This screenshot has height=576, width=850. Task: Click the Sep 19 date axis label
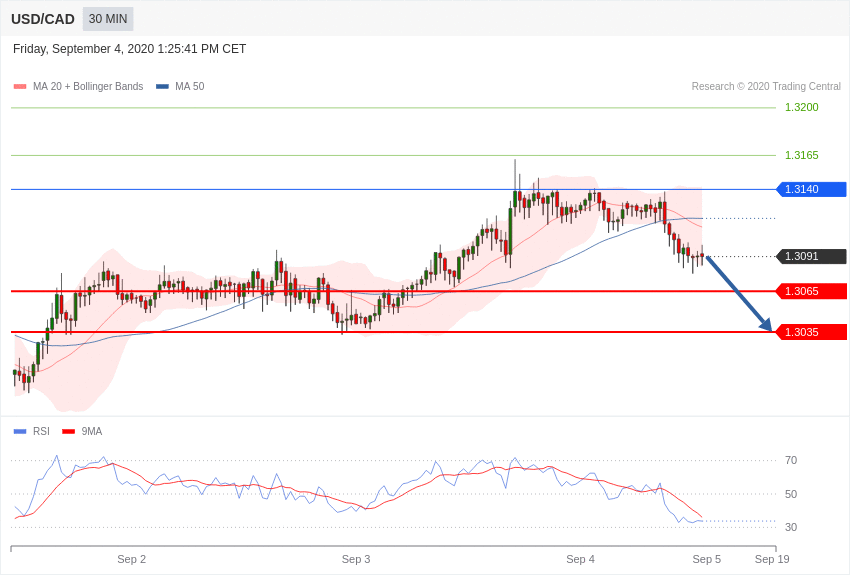pos(772,559)
